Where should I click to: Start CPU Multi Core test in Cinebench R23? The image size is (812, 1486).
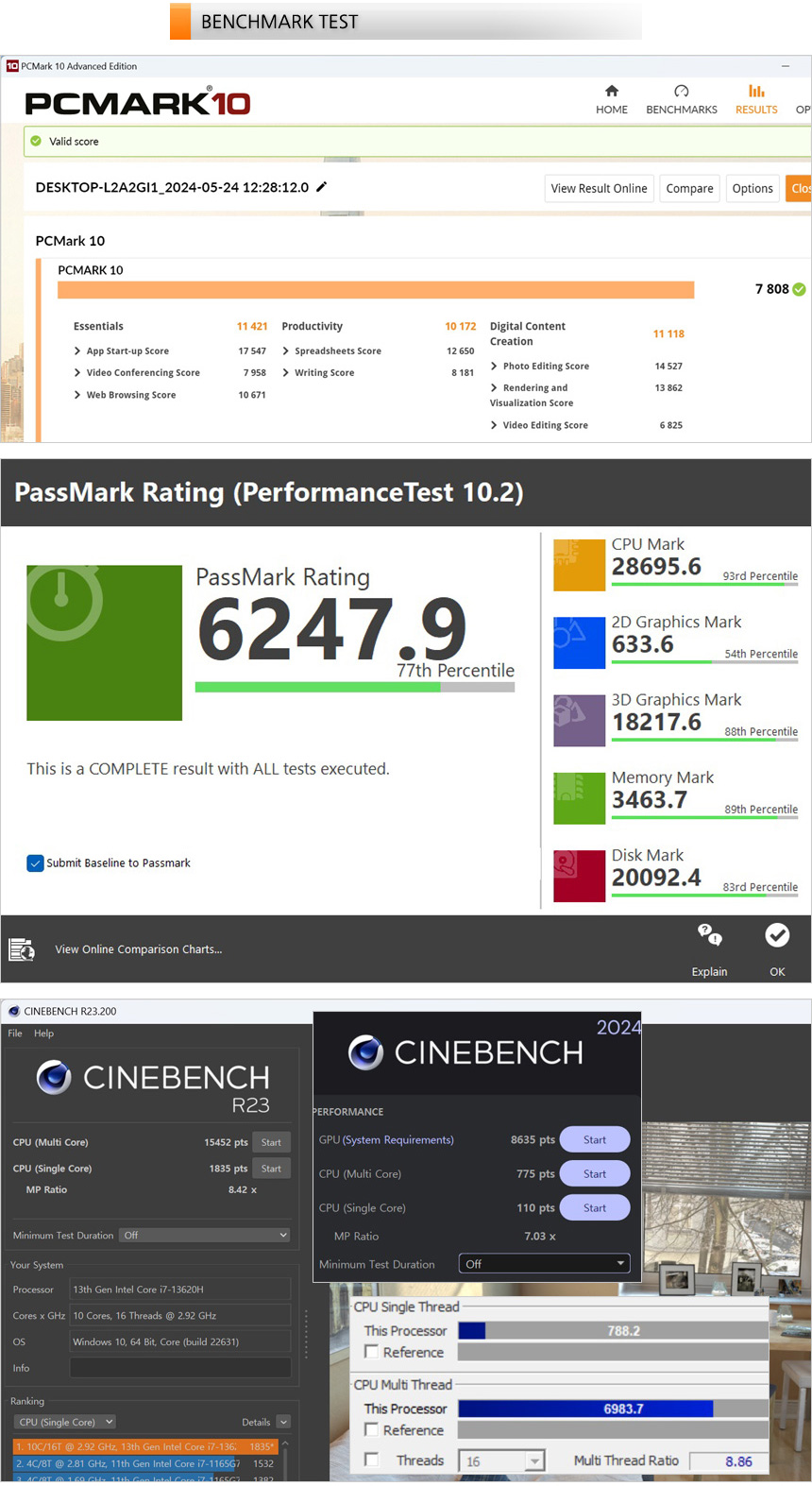pyautogui.click(x=271, y=1142)
